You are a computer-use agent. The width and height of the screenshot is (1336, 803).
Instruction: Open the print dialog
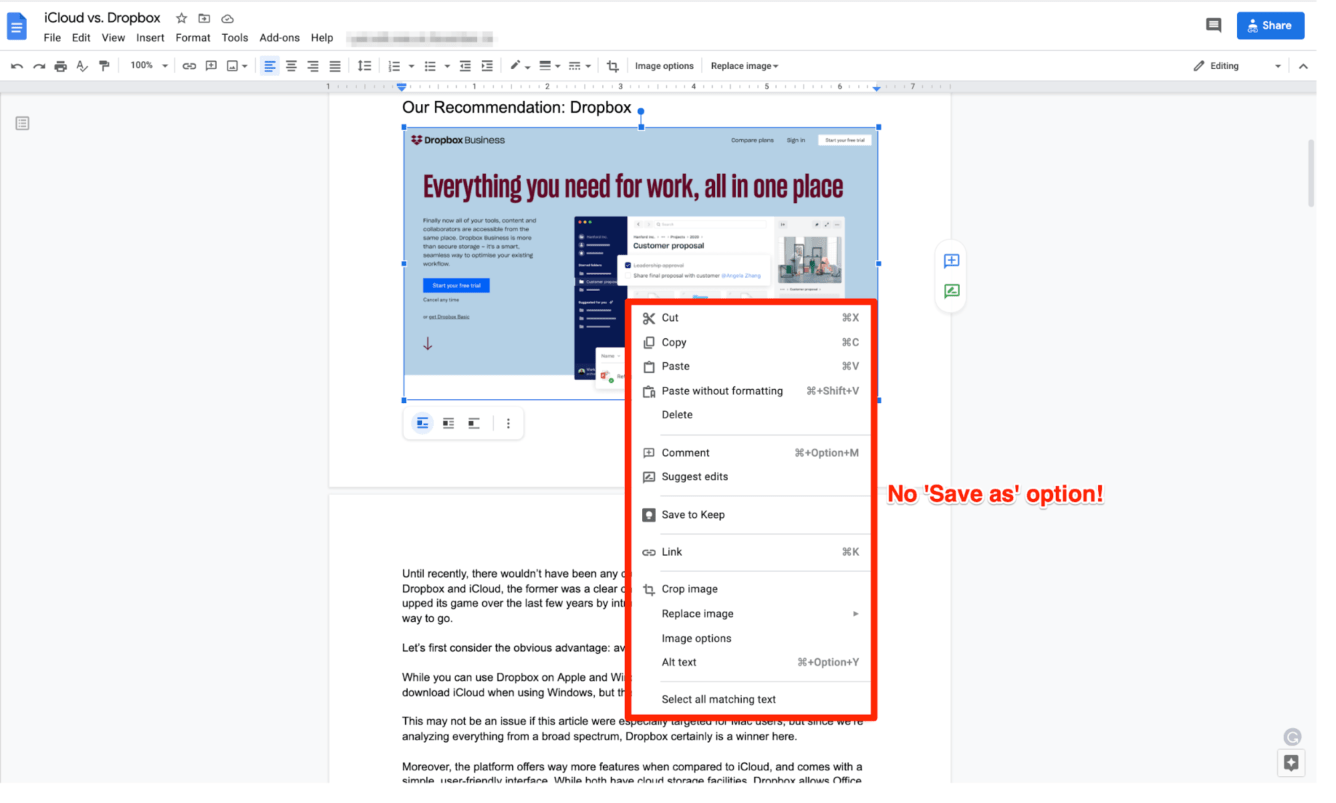point(60,65)
